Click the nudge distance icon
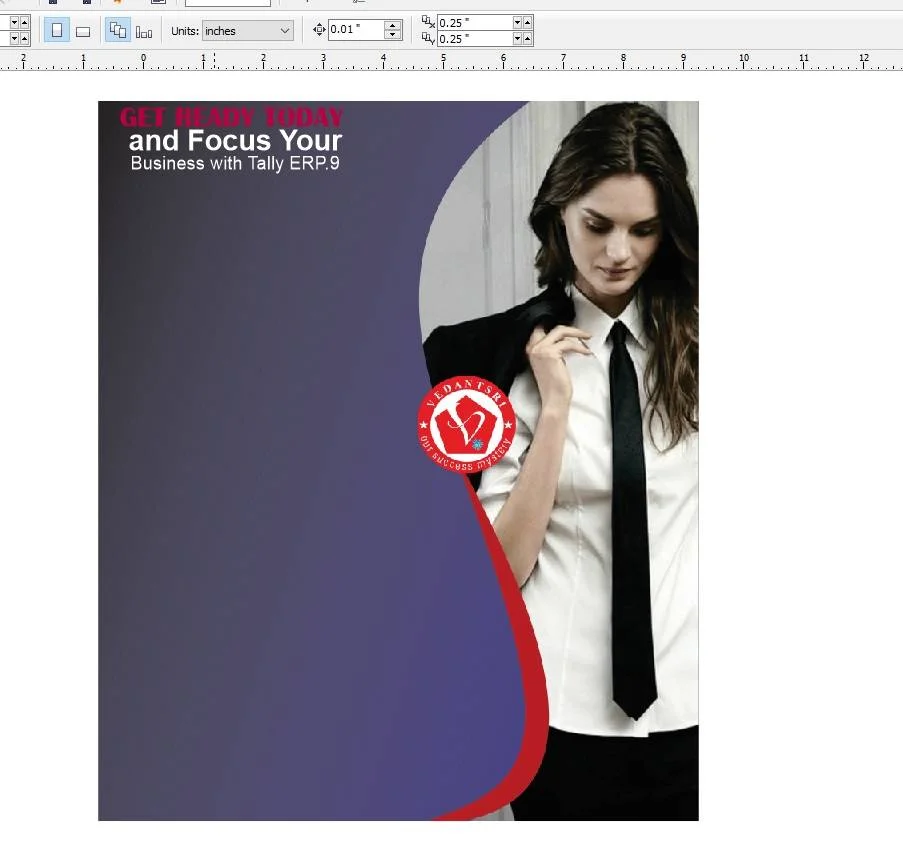 [x=320, y=30]
